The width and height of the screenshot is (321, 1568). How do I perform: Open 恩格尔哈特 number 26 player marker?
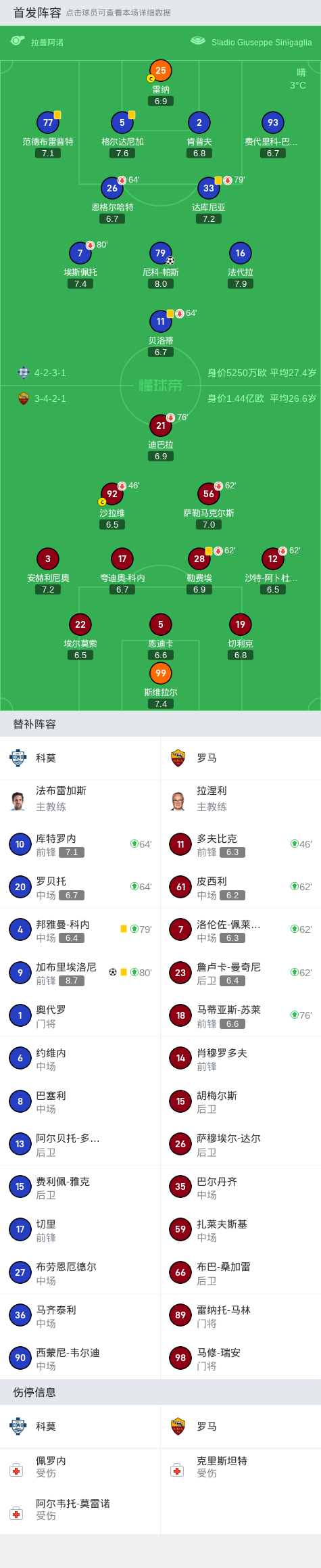pos(112,188)
